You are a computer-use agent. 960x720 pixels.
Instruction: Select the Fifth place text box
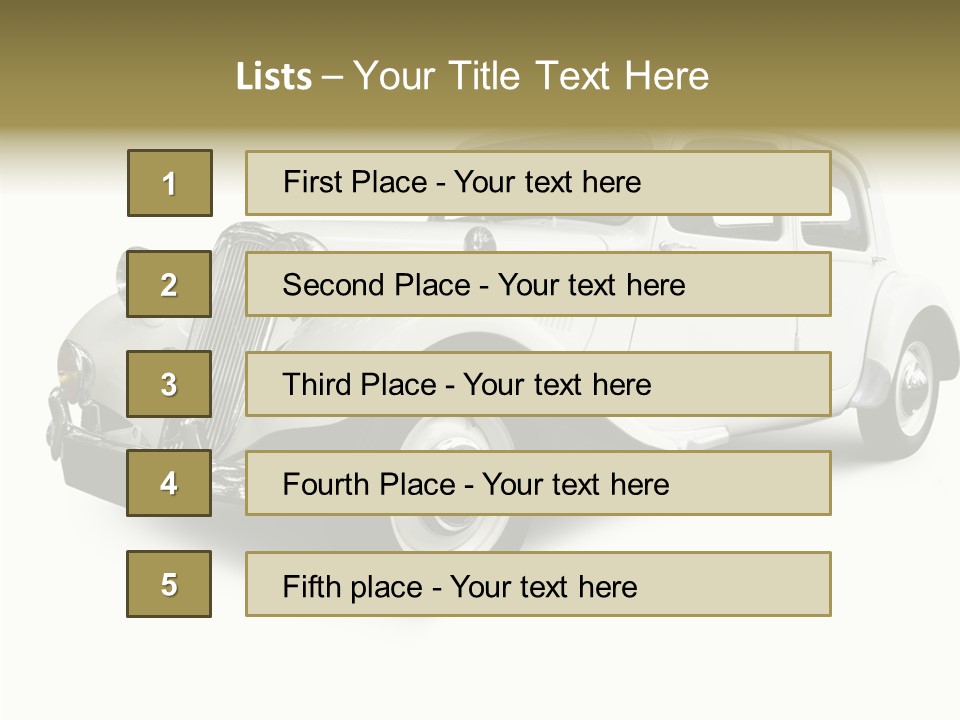pos(538,584)
